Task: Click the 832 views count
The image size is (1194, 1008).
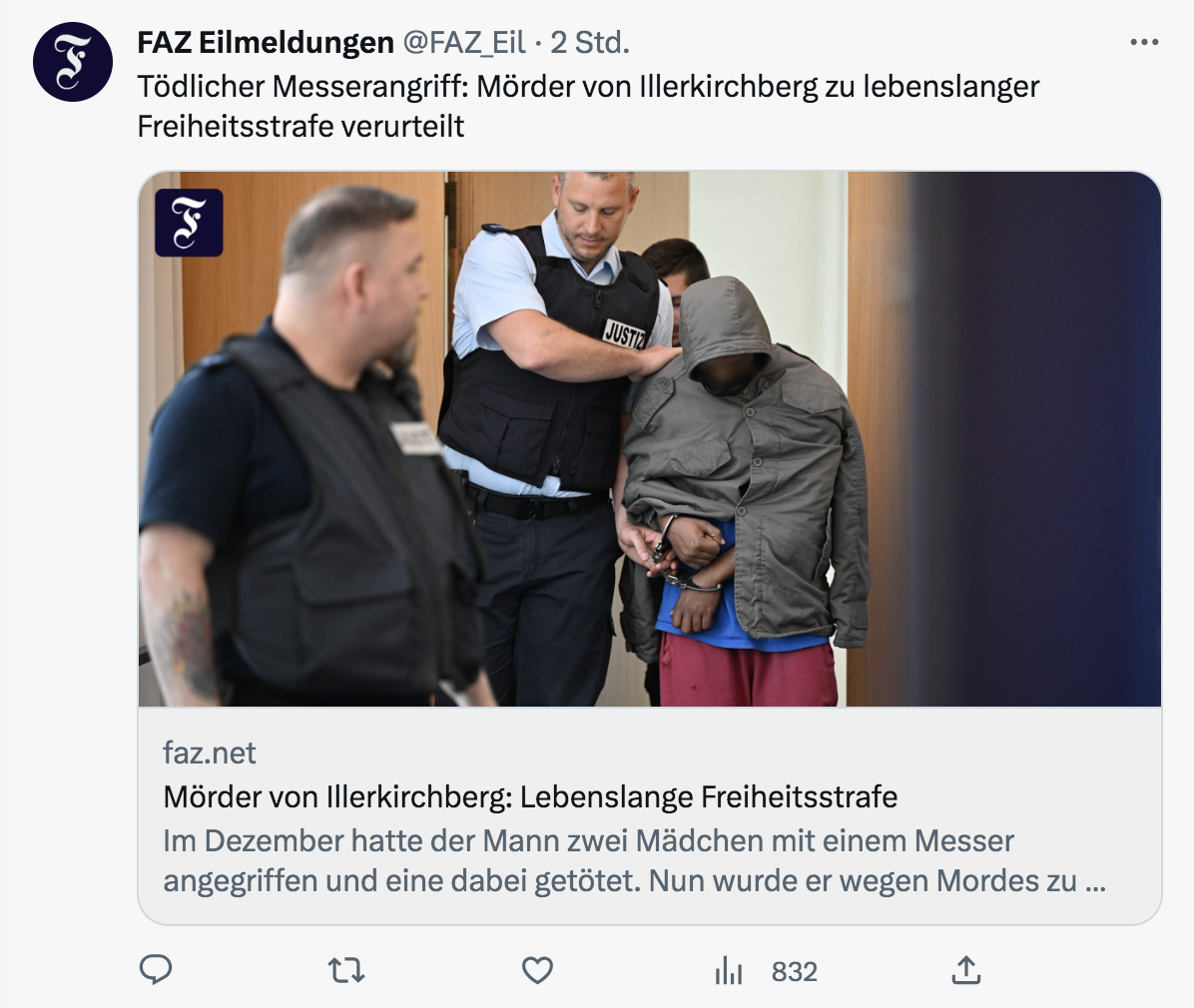Action: coord(795,971)
